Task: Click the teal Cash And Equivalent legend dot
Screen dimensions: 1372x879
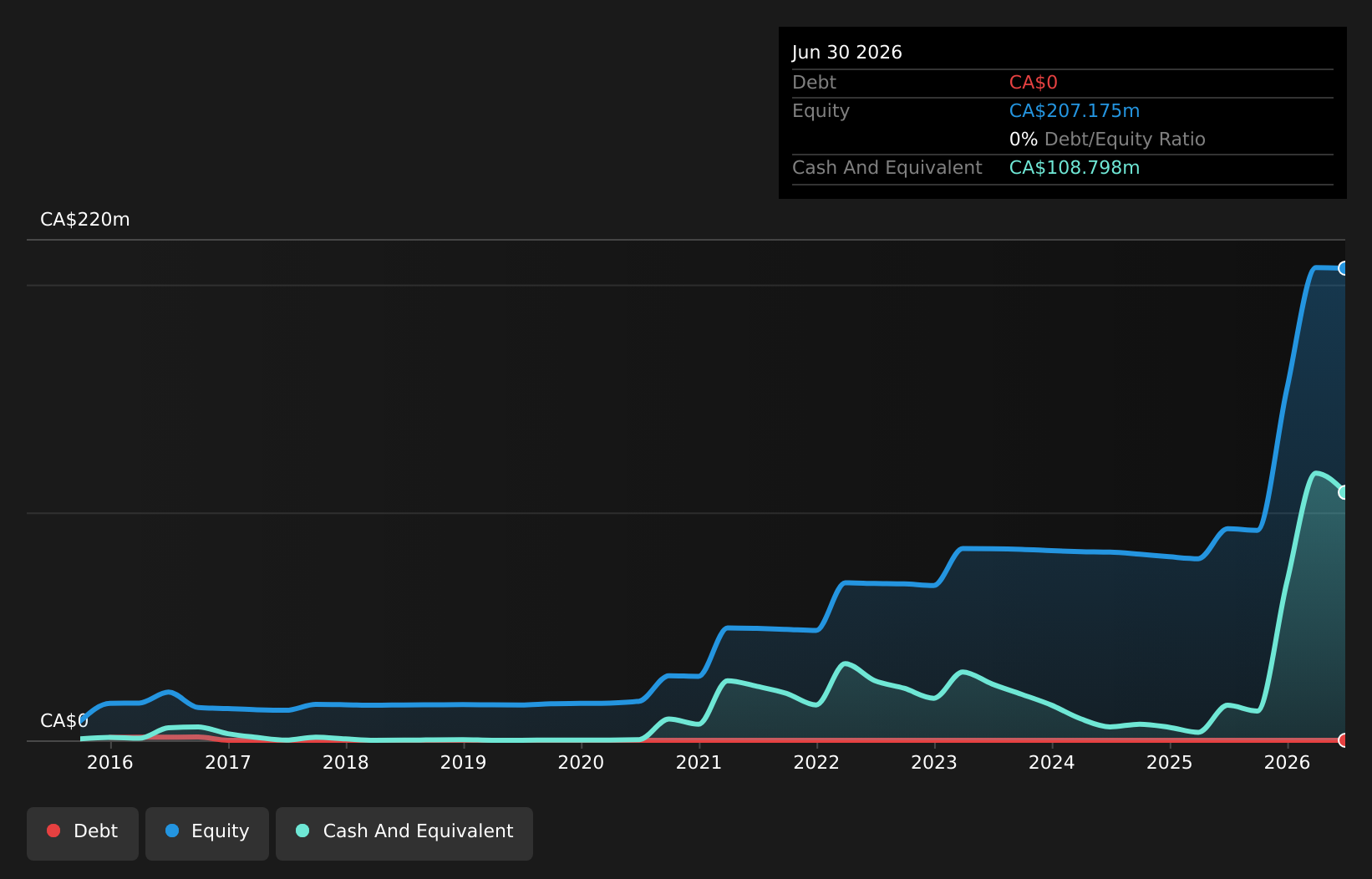Action: point(302,831)
